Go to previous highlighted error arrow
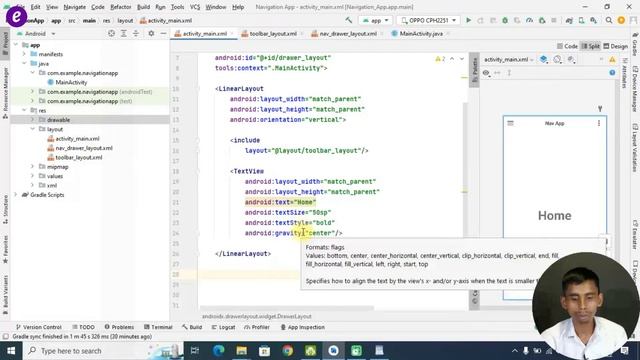 [x=452, y=59]
